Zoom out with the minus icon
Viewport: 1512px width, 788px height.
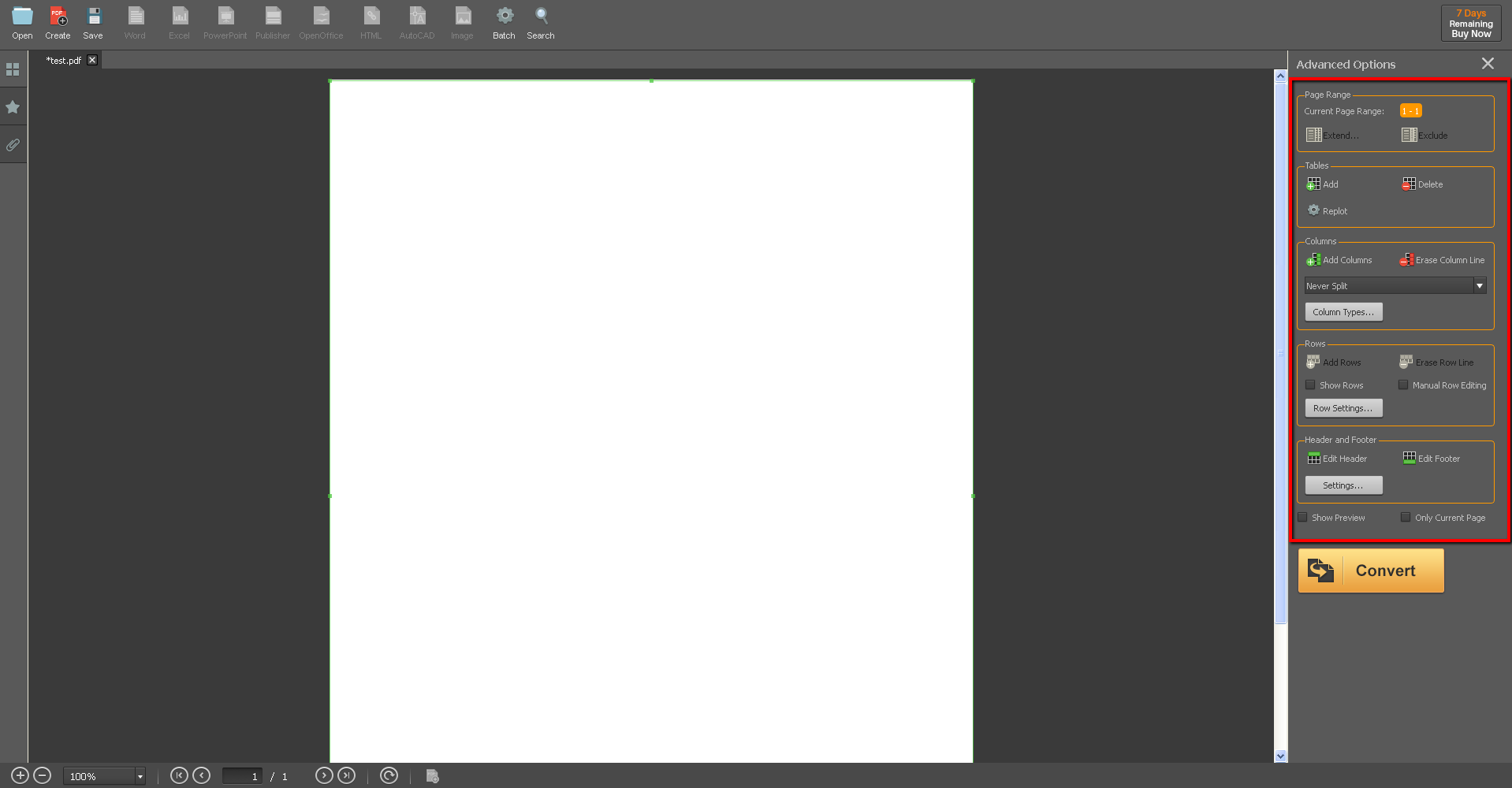(x=43, y=775)
